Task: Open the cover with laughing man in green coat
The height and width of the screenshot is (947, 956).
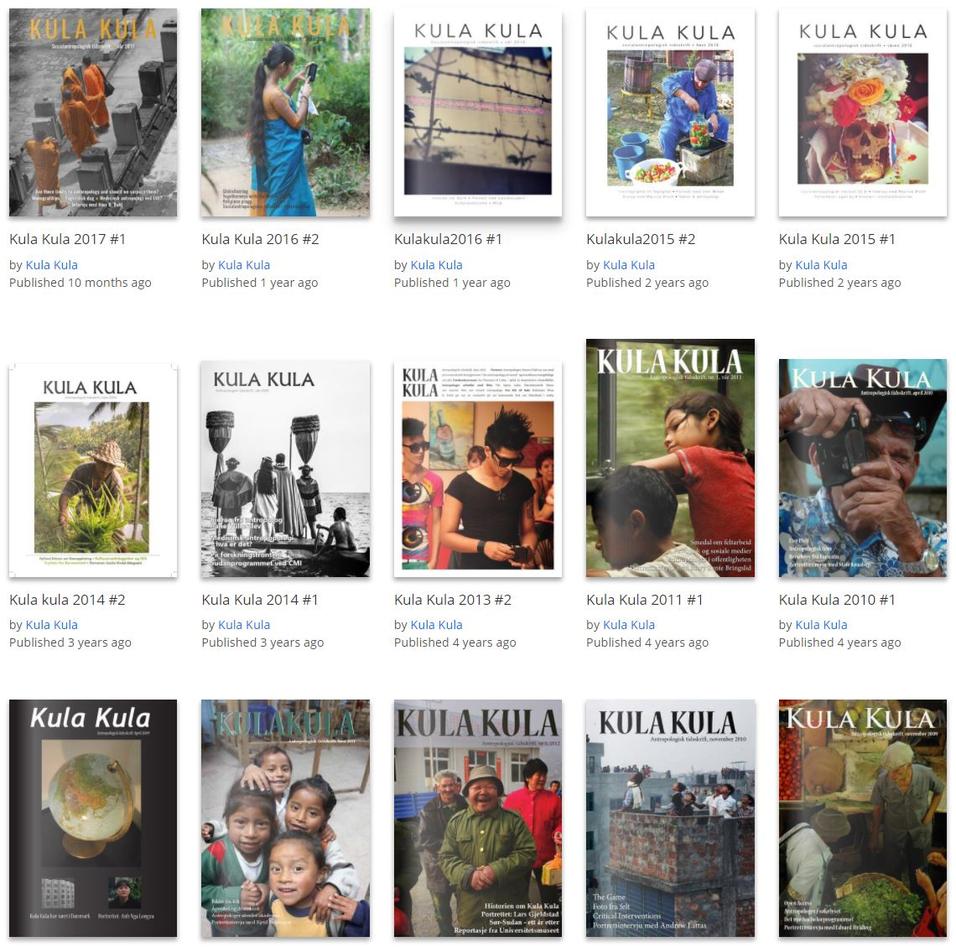Action: (x=478, y=818)
